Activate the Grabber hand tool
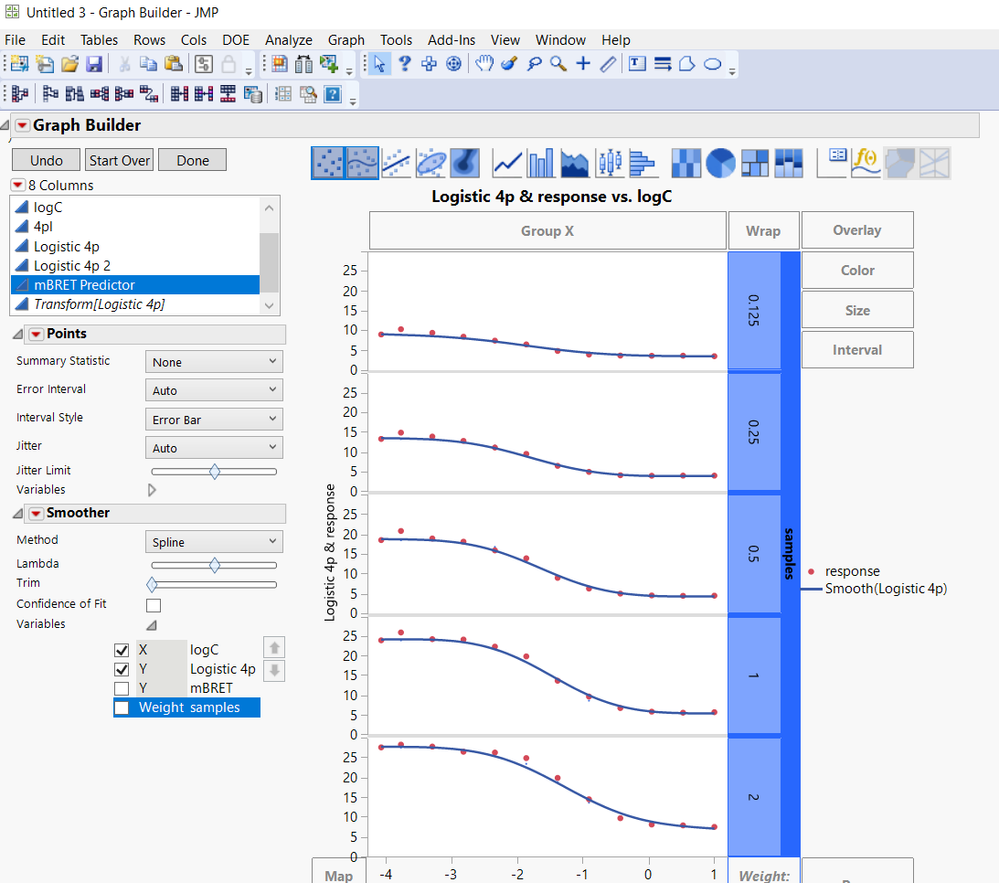Viewport: 999px width, 883px height. tap(485, 64)
